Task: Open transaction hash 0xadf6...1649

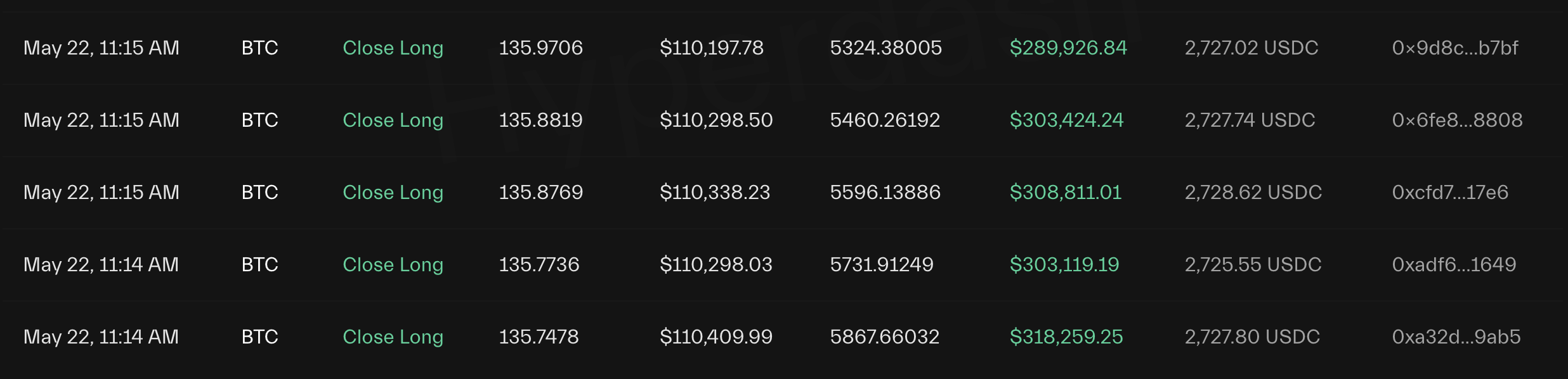Action: pyautogui.click(x=1454, y=265)
